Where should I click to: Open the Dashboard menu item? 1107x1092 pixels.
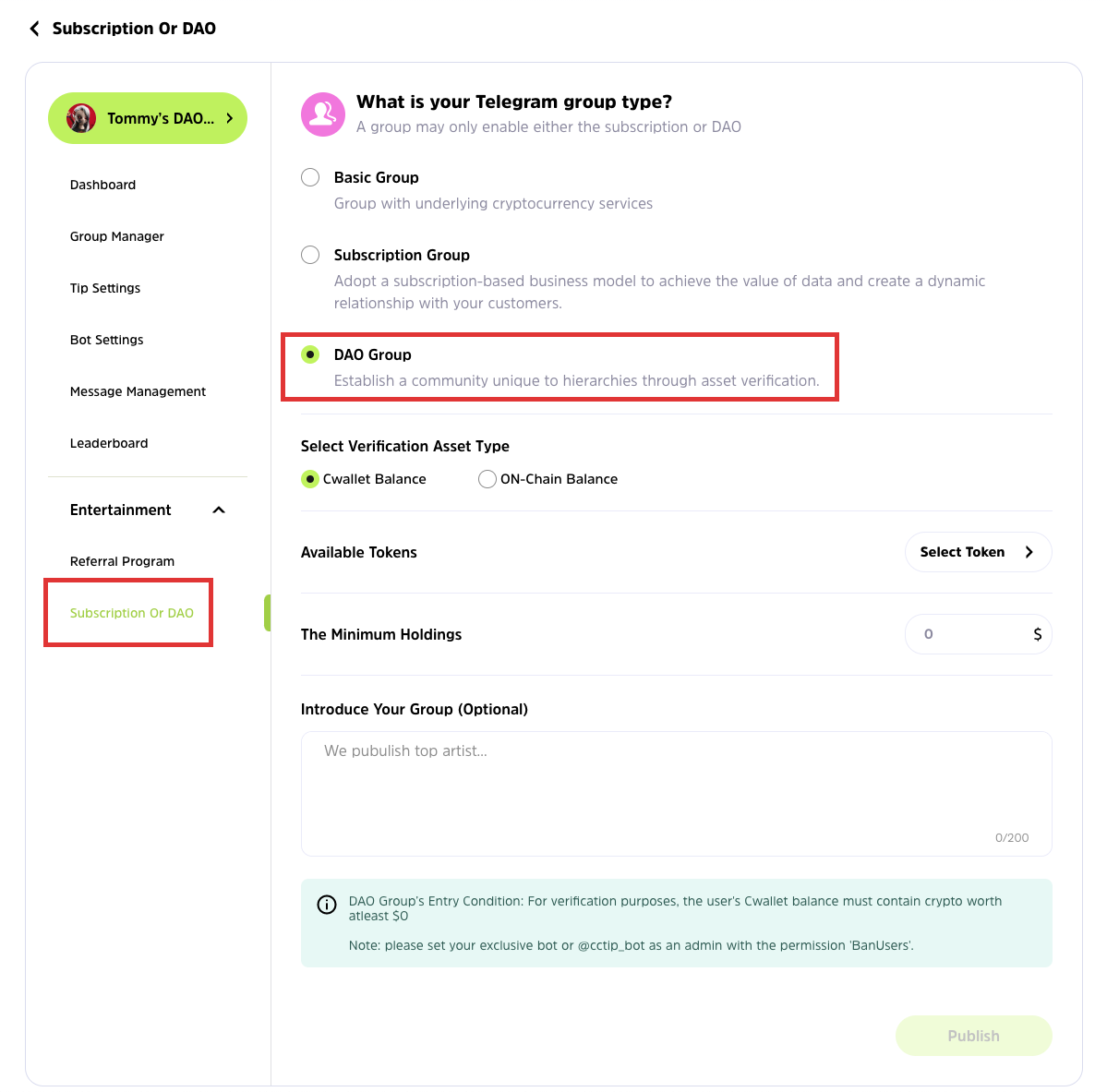pos(102,185)
